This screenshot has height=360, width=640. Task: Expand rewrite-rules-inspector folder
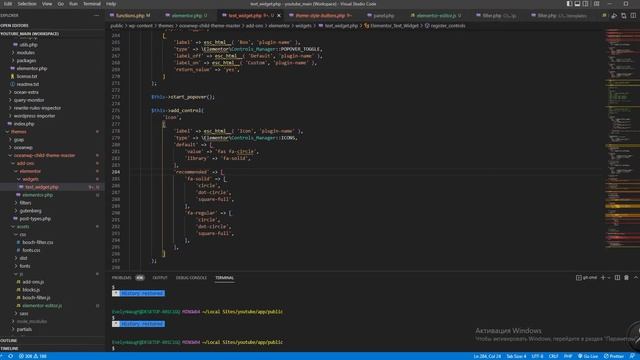point(37,108)
